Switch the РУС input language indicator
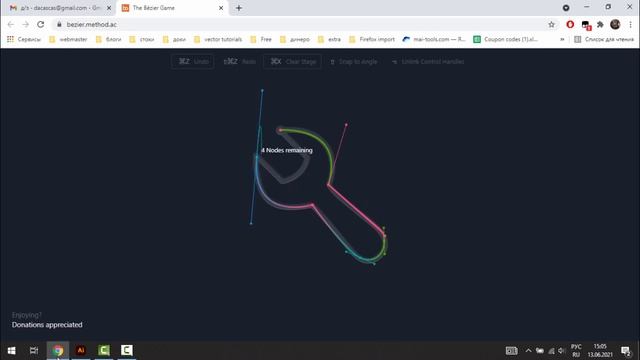The width and height of the screenshot is (640, 360). [x=576, y=350]
